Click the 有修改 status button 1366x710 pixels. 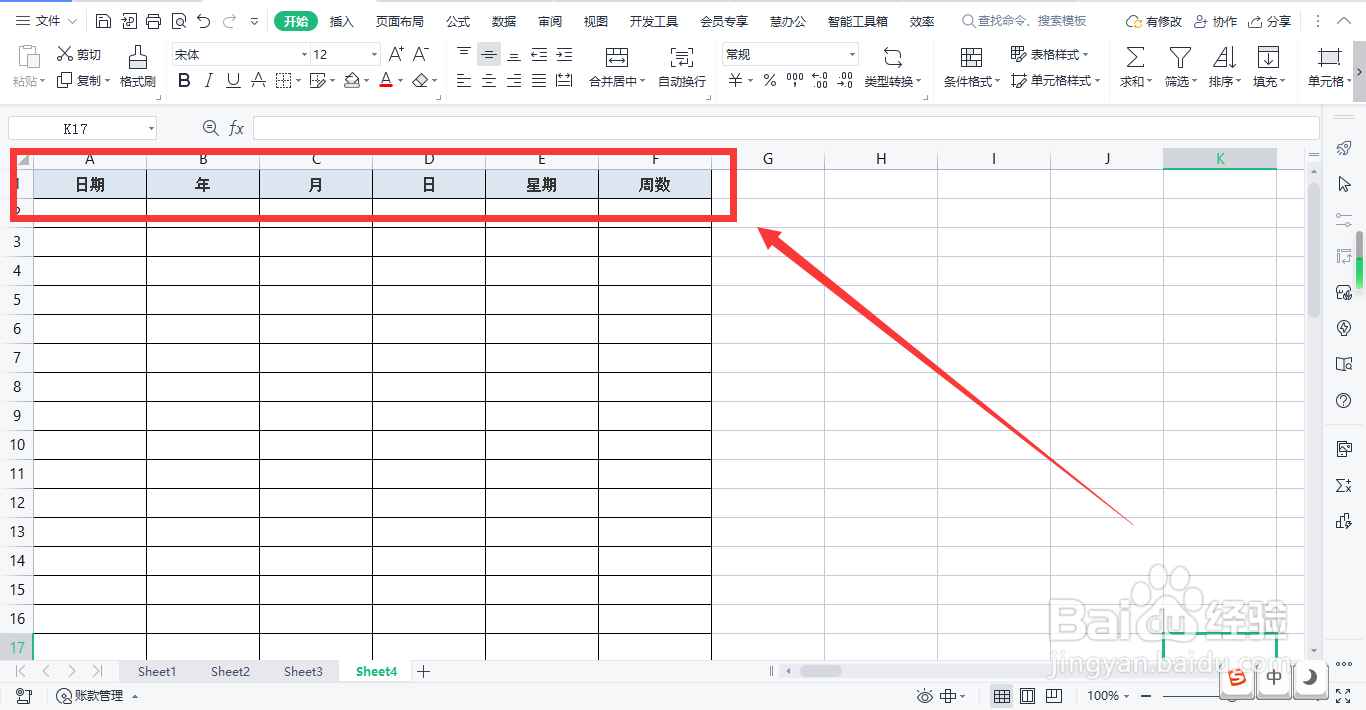tap(1153, 21)
